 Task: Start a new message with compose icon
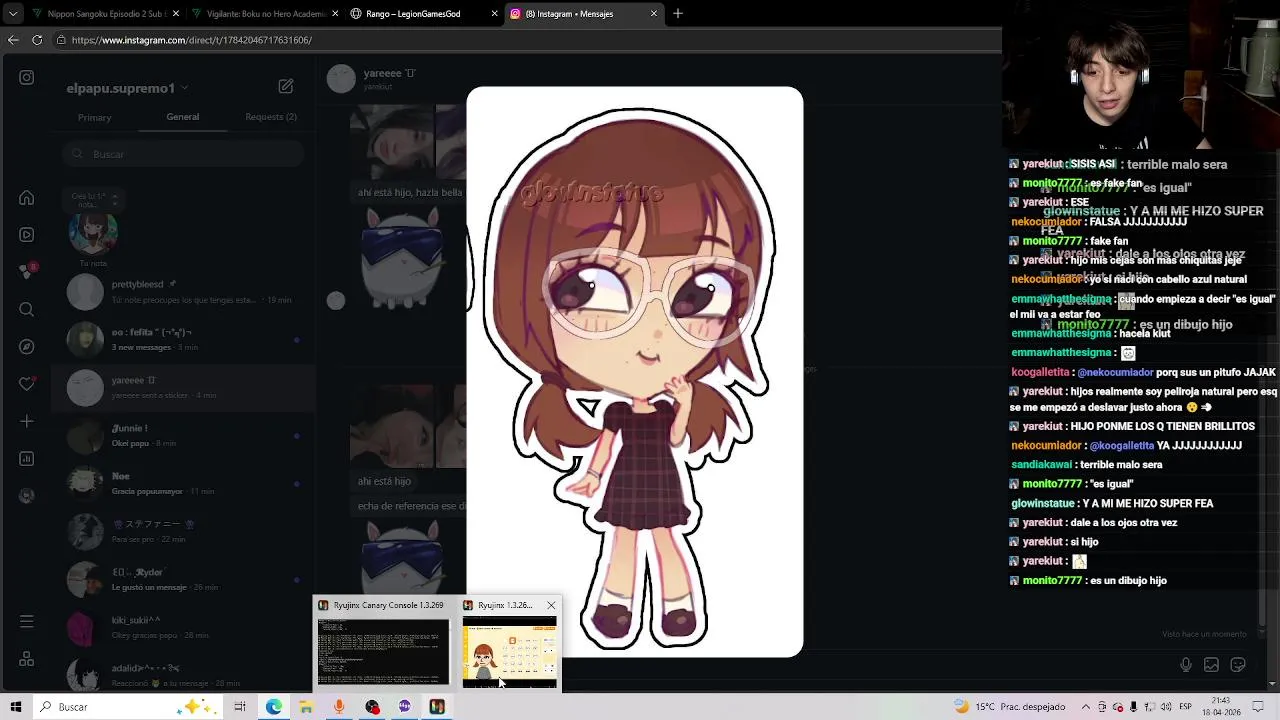coord(286,87)
